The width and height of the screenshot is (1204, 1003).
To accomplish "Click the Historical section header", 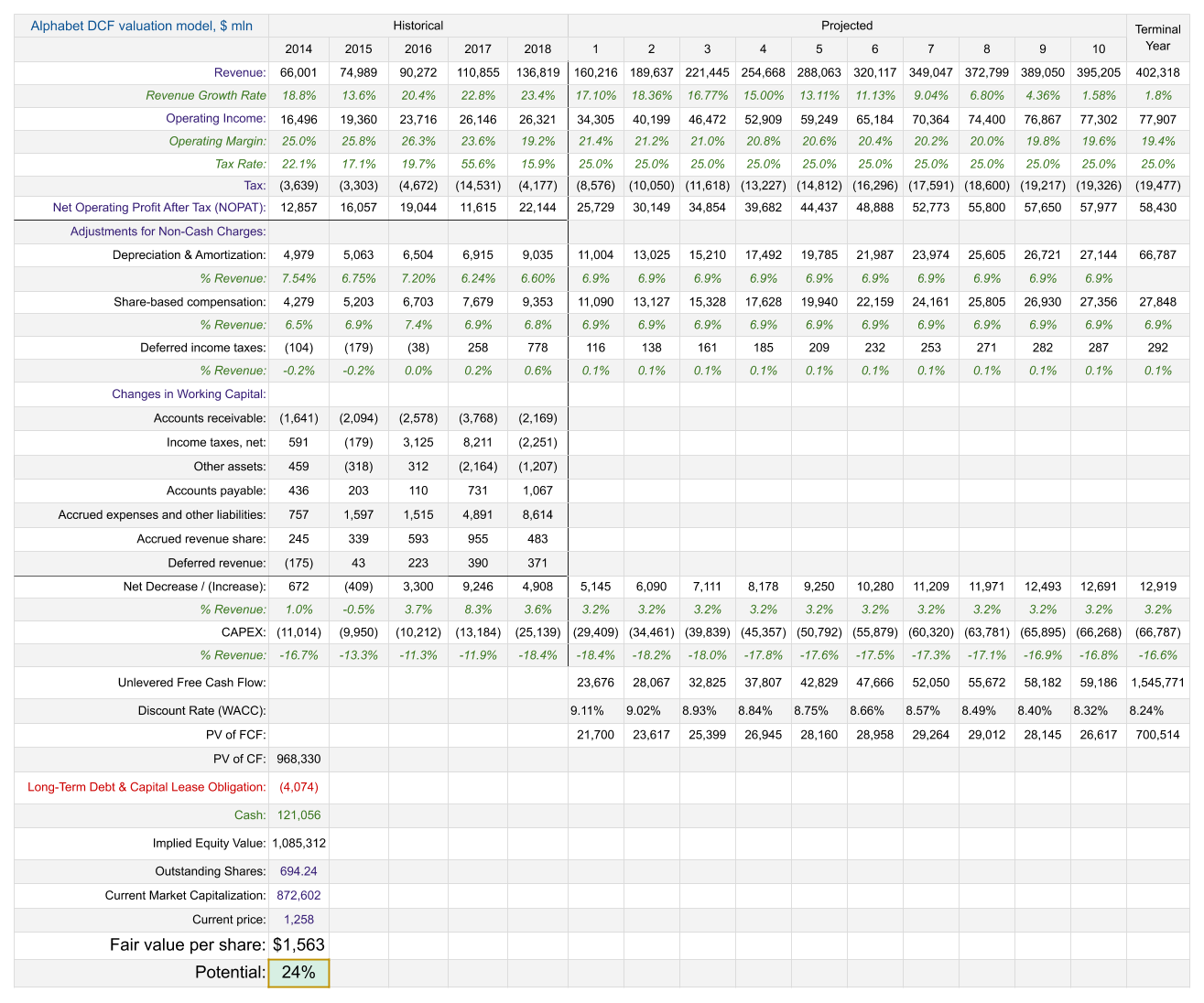I will [418, 26].
